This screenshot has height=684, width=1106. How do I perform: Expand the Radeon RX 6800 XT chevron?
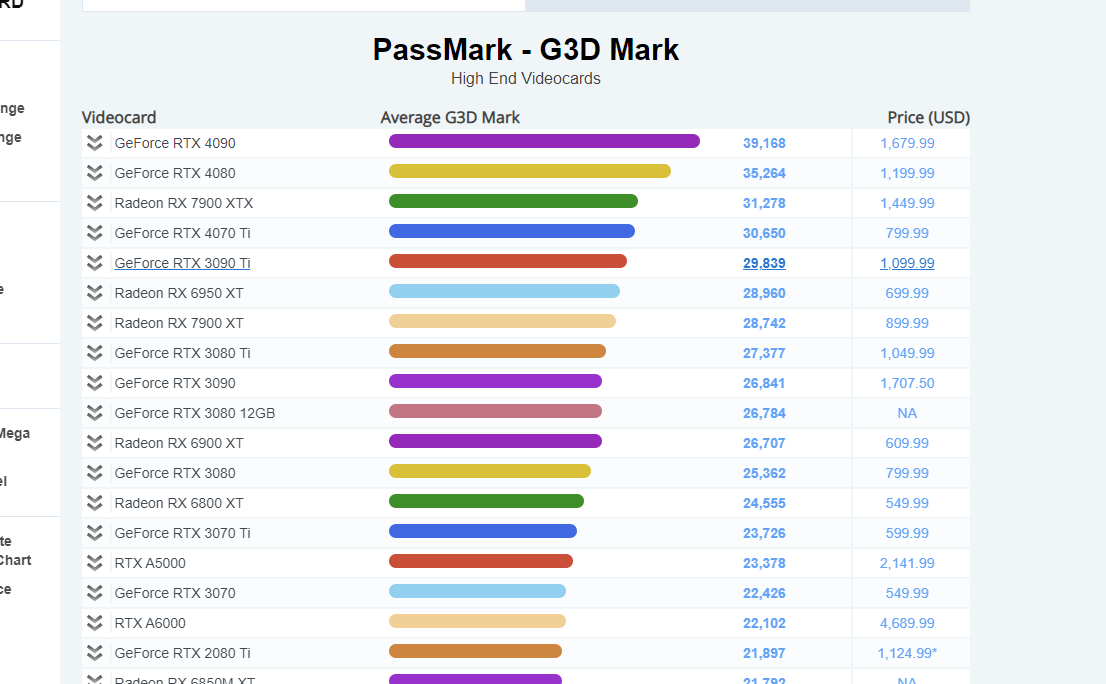point(95,503)
